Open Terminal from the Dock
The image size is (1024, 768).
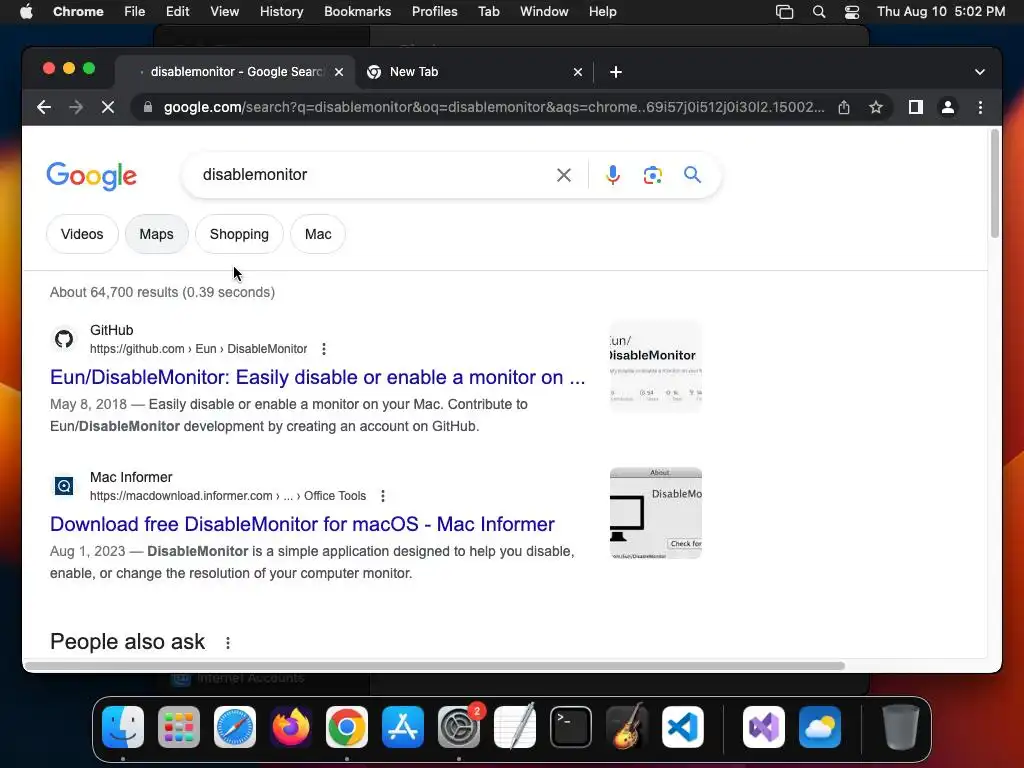[571, 727]
